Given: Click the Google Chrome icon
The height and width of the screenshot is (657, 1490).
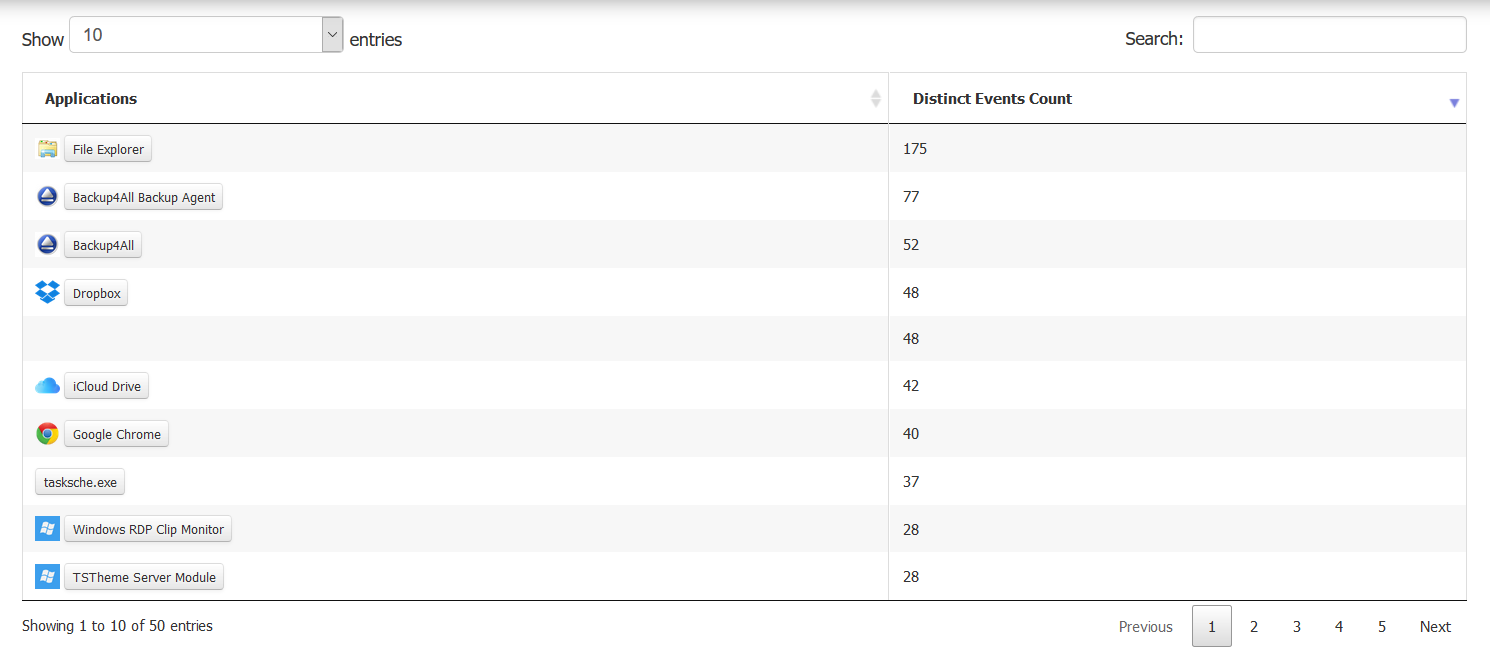Looking at the screenshot, I should [x=47, y=434].
